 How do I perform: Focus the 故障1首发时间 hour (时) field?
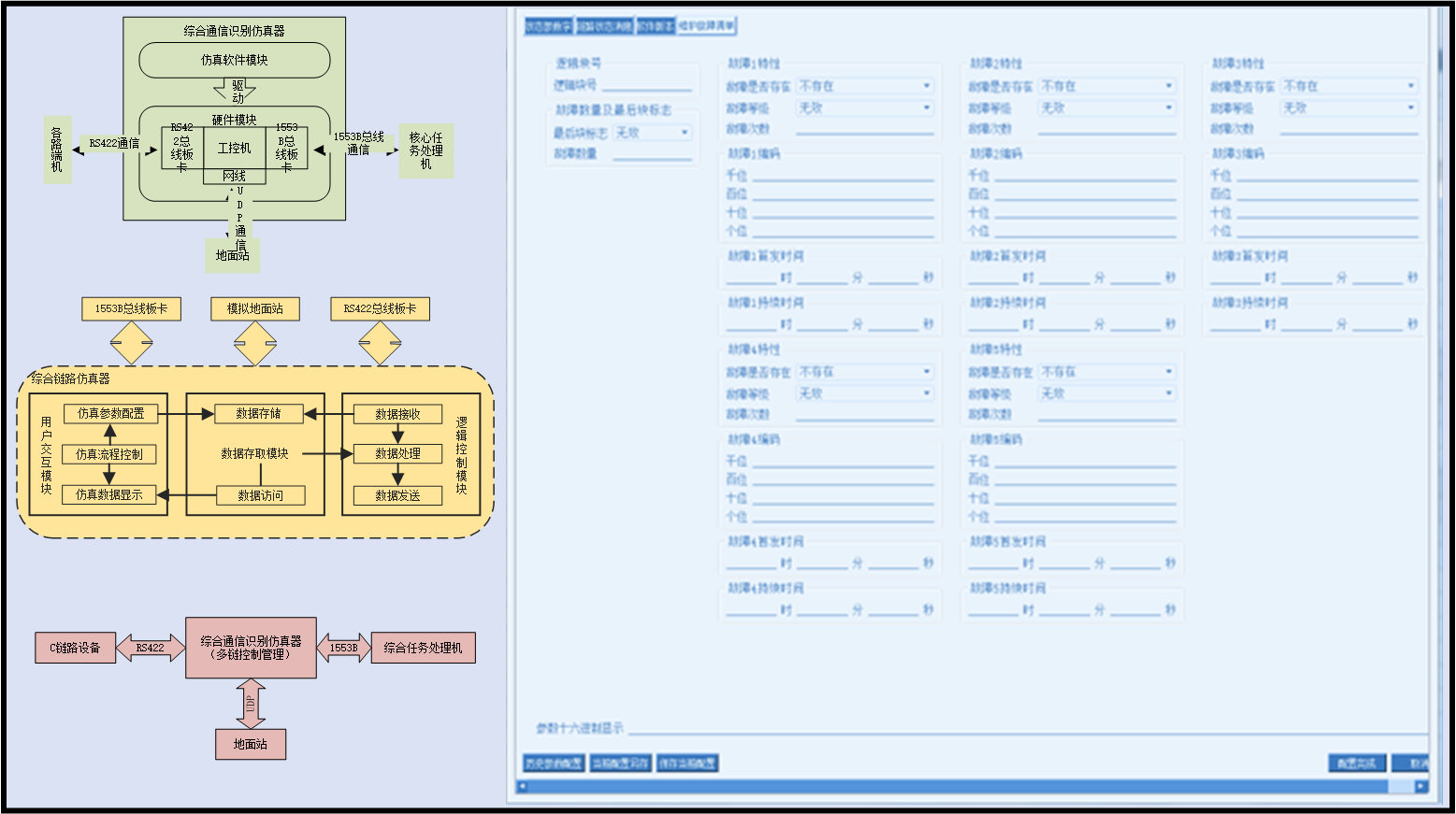[x=752, y=278]
